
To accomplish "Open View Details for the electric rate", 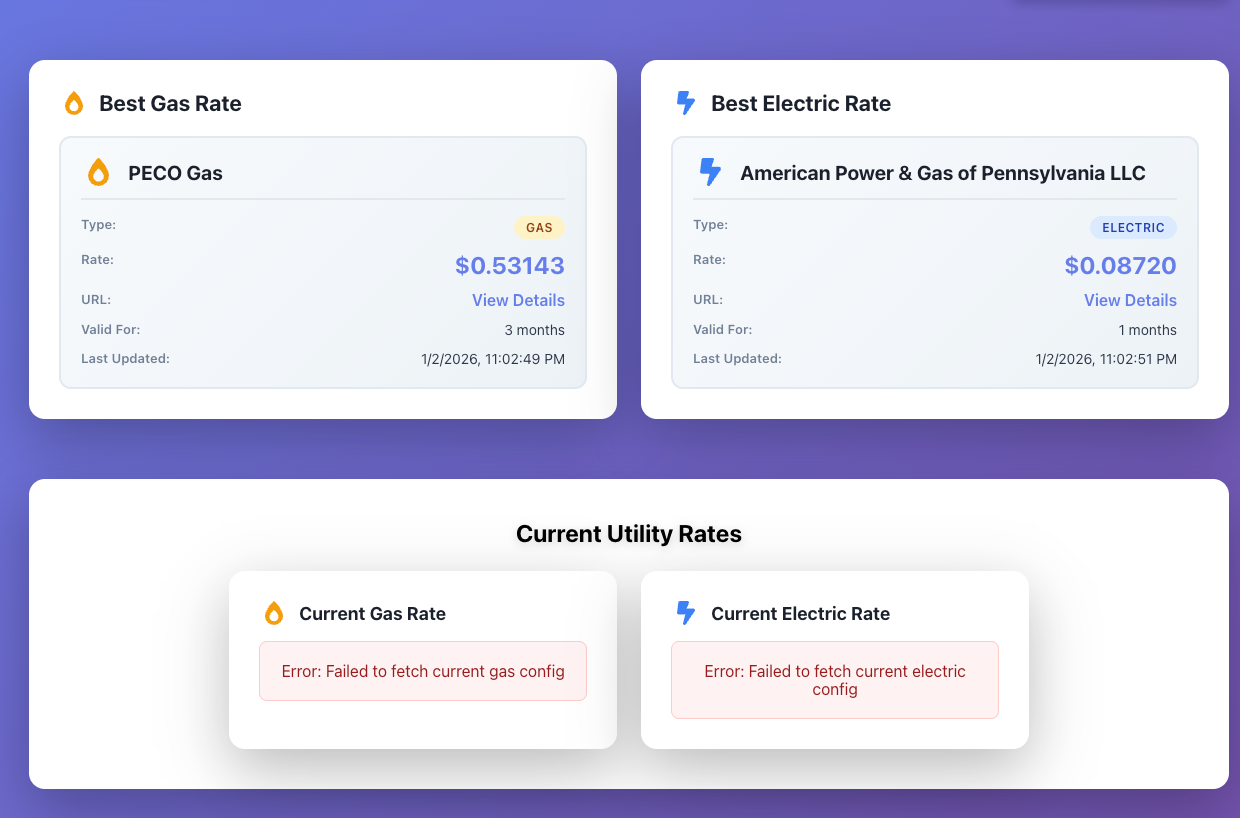I will [x=1130, y=300].
